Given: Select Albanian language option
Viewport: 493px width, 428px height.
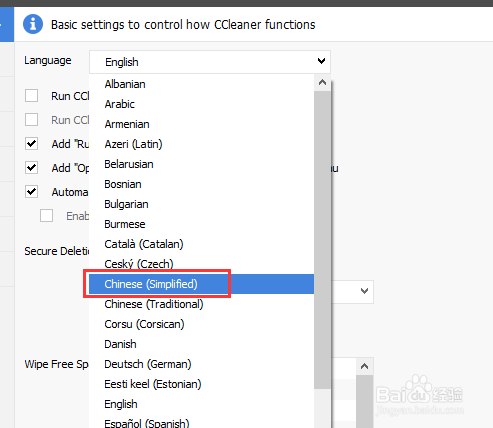Looking at the screenshot, I should (201, 84).
